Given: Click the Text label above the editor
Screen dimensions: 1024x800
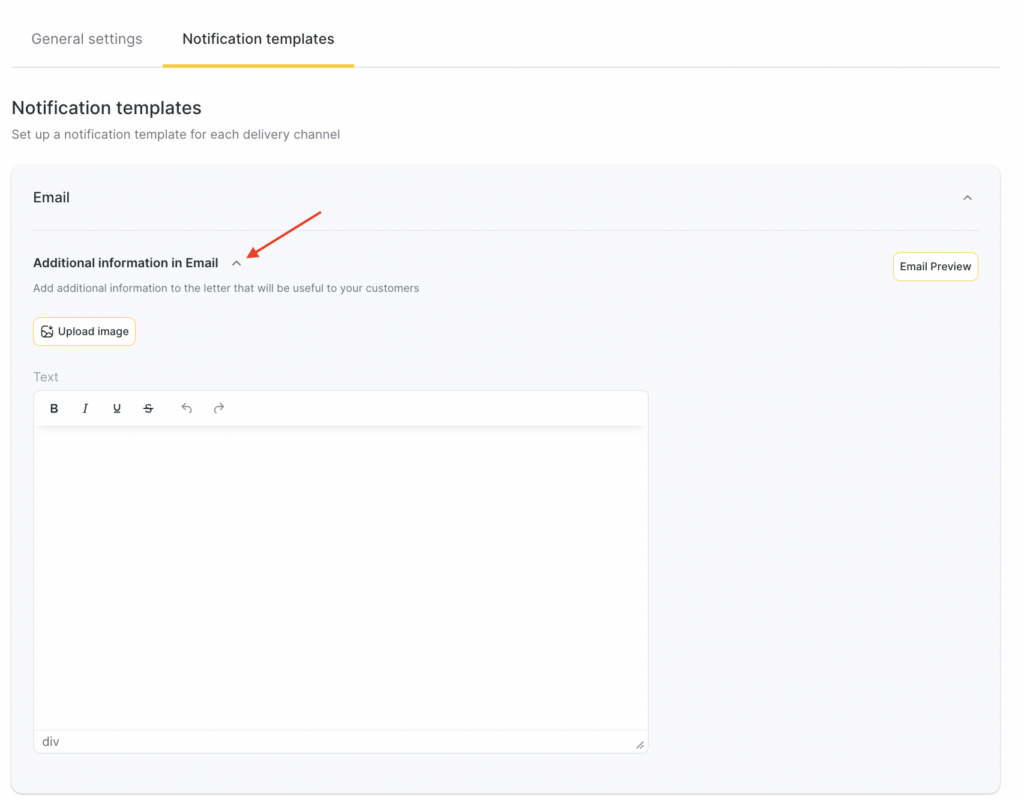Looking at the screenshot, I should click(x=46, y=377).
